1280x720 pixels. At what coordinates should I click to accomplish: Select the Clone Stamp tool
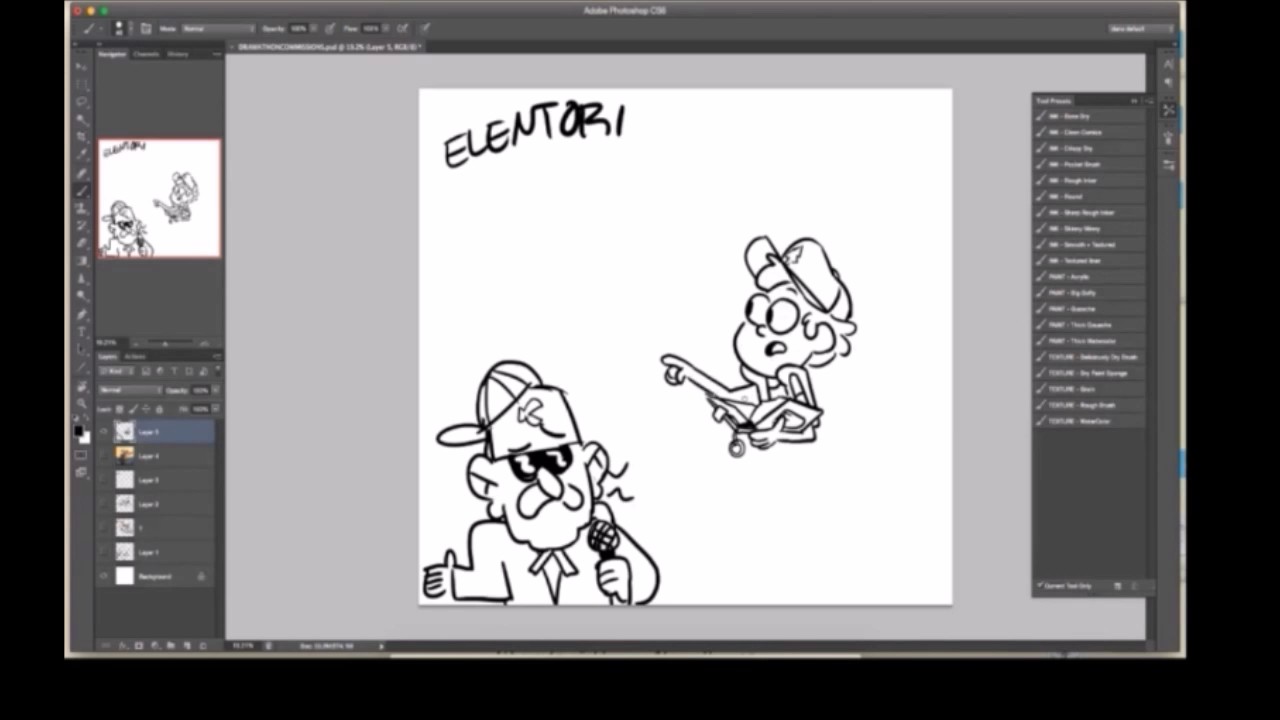pyautogui.click(x=82, y=208)
